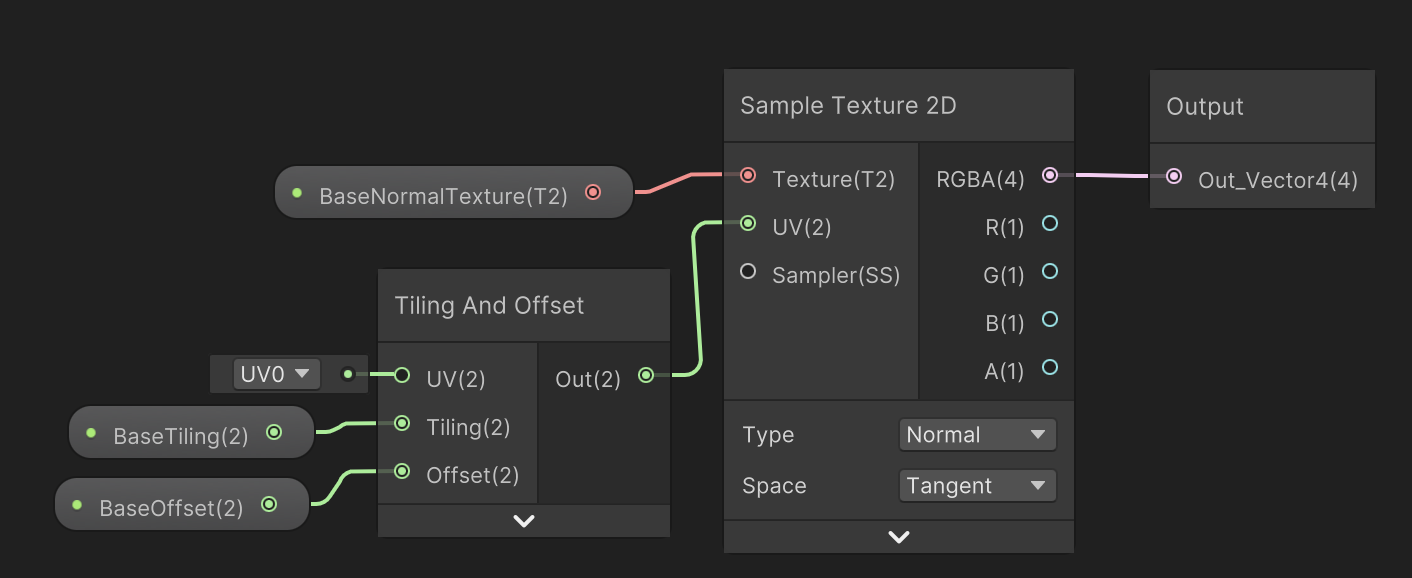Select the B(1) output port
This screenshot has height=578, width=1412.
(x=1050, y=319)
